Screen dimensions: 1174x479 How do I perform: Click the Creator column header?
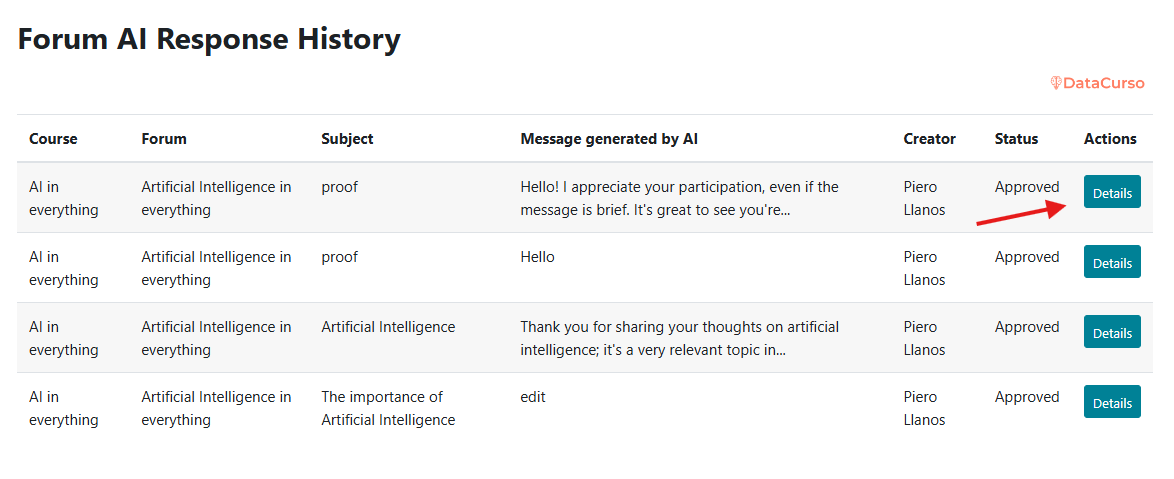coord(930,139)
